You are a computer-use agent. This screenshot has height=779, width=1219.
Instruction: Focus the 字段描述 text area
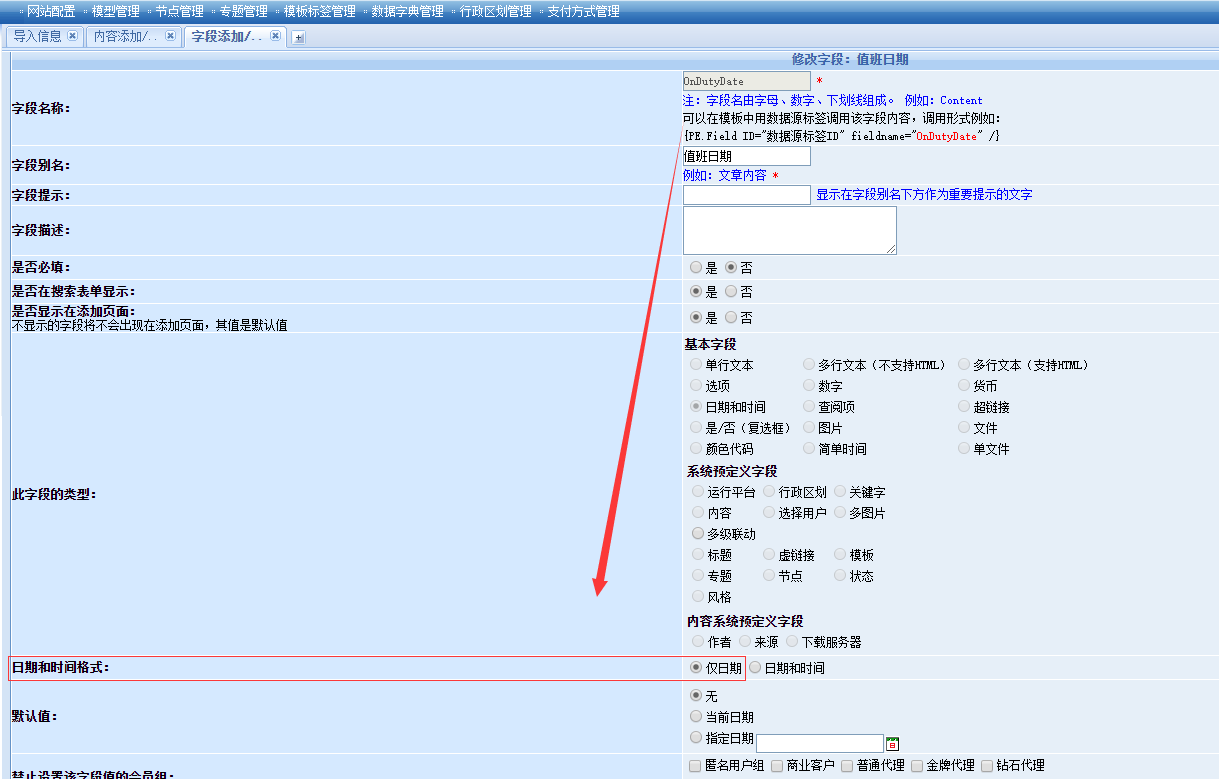click(x=789, y=231)
